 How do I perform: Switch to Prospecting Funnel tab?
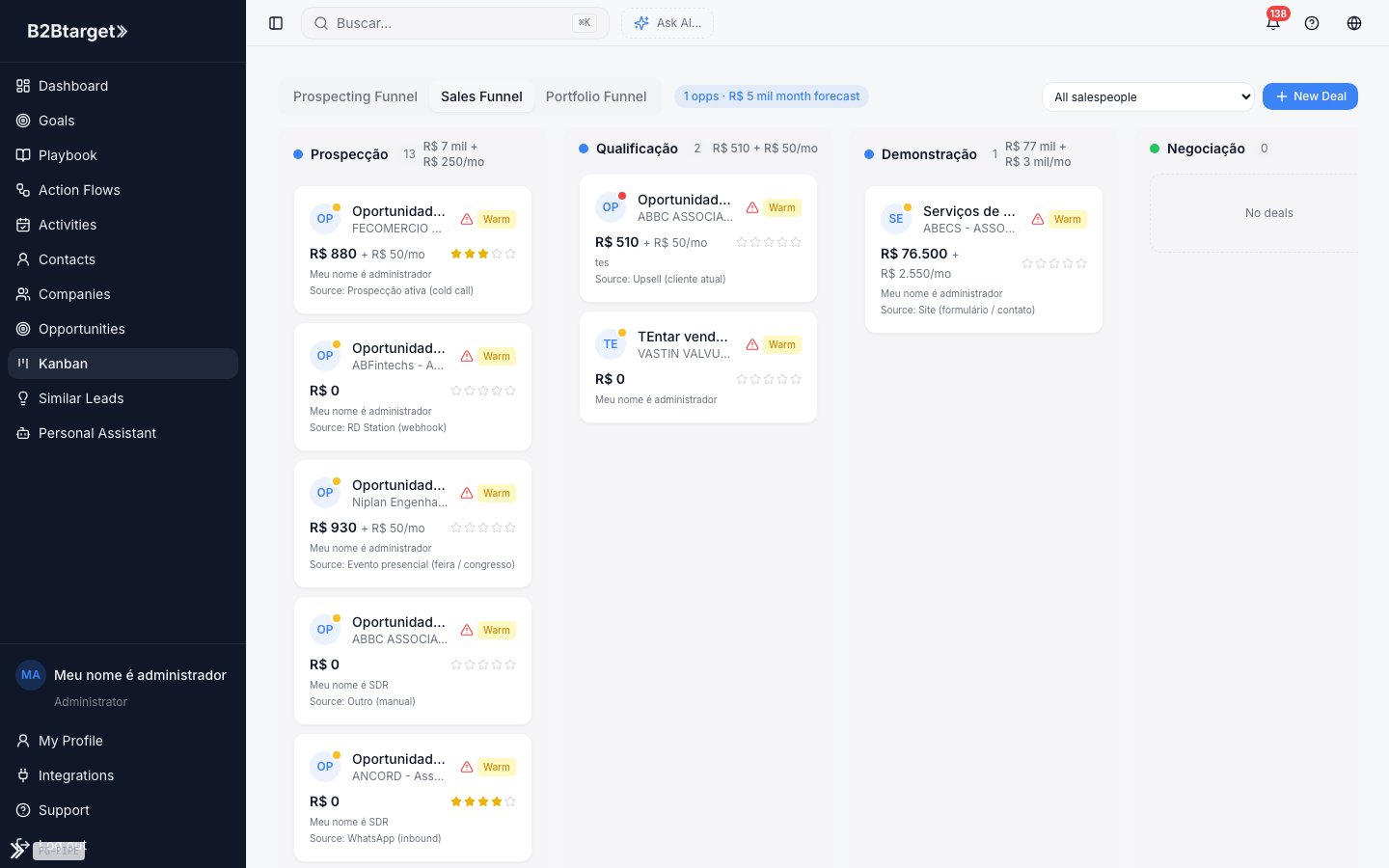pos(355,96)
